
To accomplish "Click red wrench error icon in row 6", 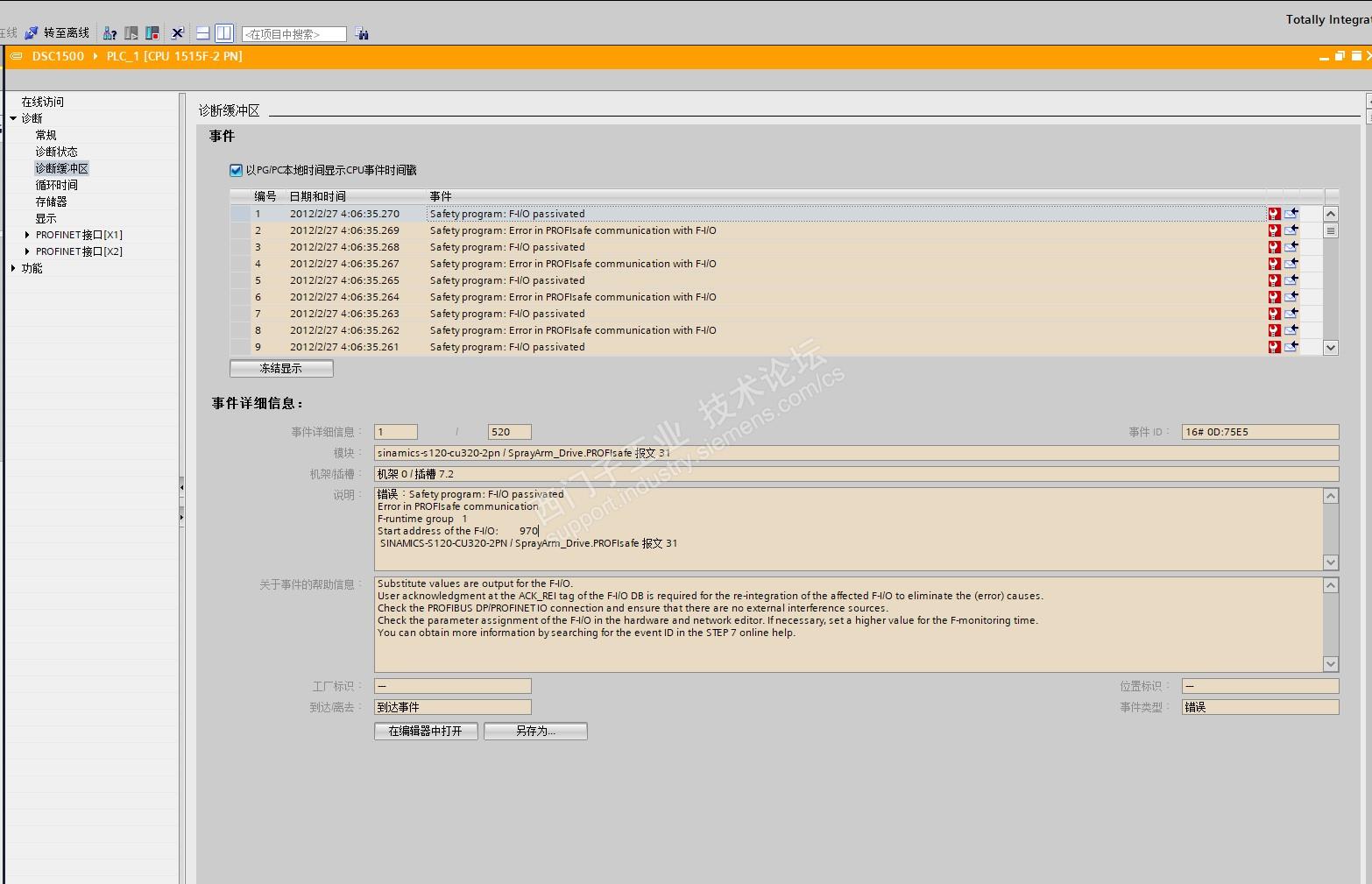I will (x=1274, y=297).
